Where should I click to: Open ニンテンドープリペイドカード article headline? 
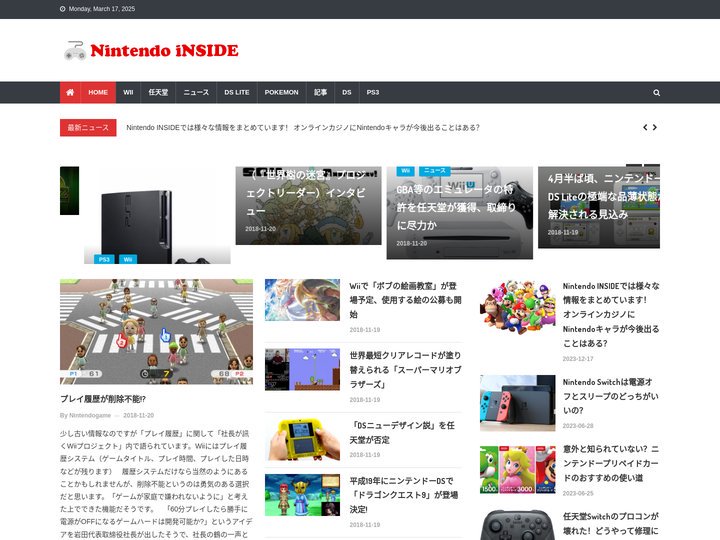coord(611,463)
